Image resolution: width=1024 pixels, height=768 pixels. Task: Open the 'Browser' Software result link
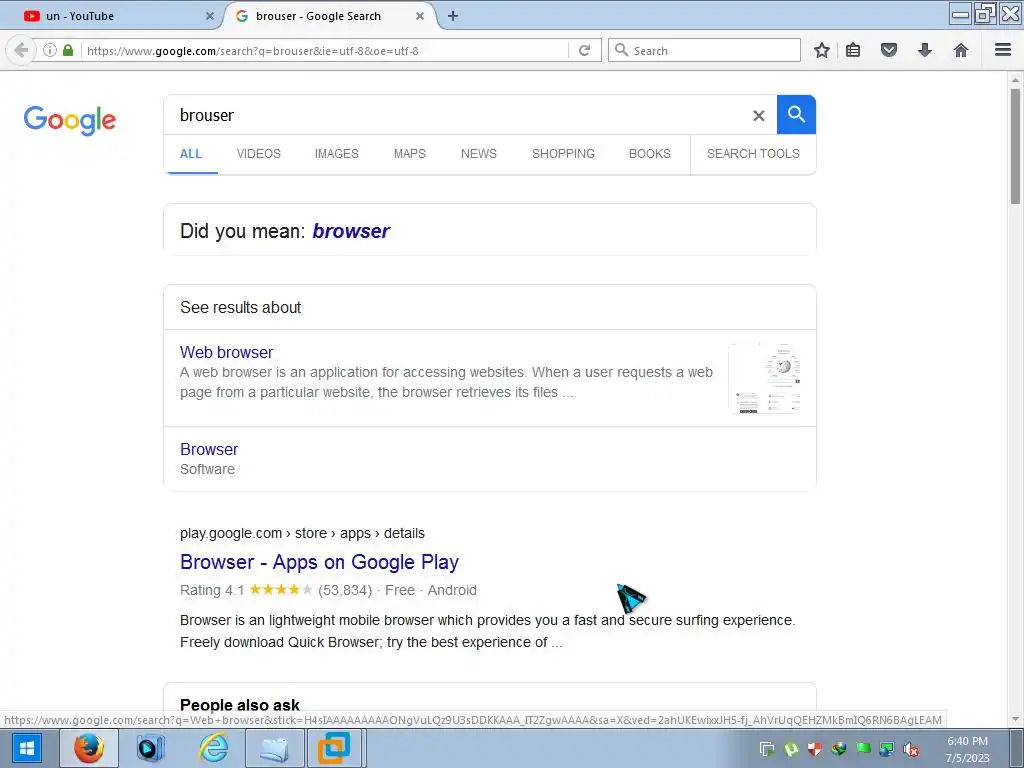209,449
